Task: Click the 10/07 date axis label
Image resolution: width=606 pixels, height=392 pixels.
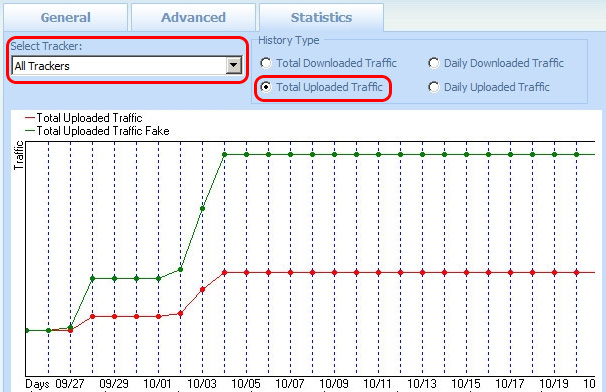Action: coord(290,384)
